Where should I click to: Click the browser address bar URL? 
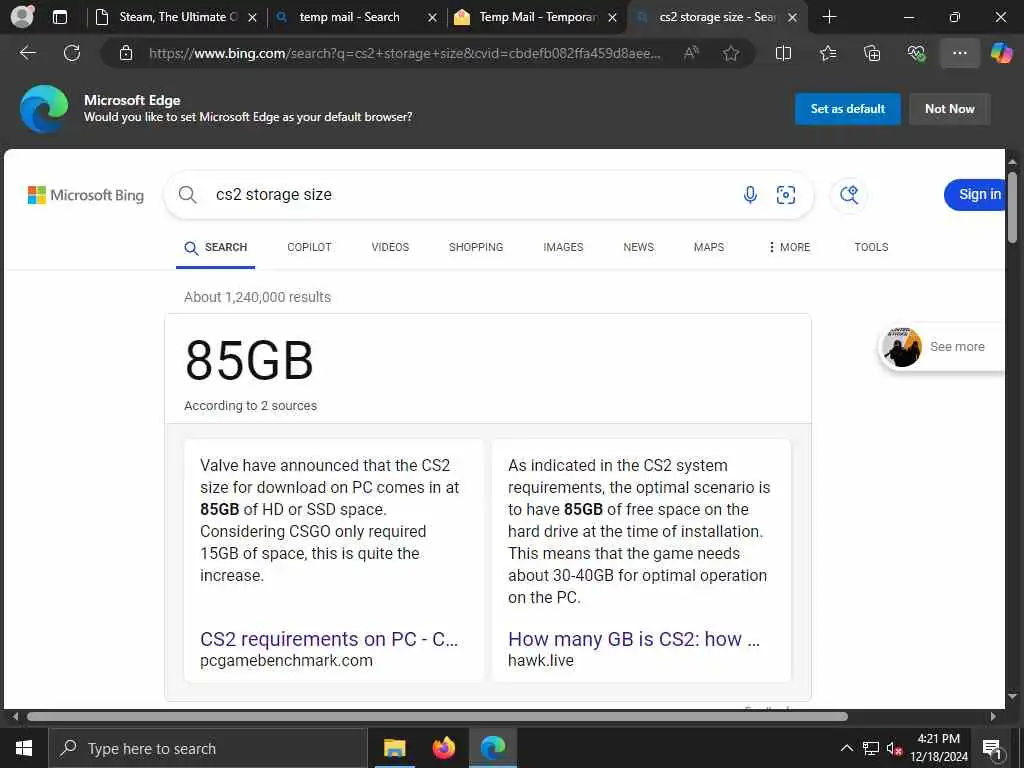pos(405,53)
